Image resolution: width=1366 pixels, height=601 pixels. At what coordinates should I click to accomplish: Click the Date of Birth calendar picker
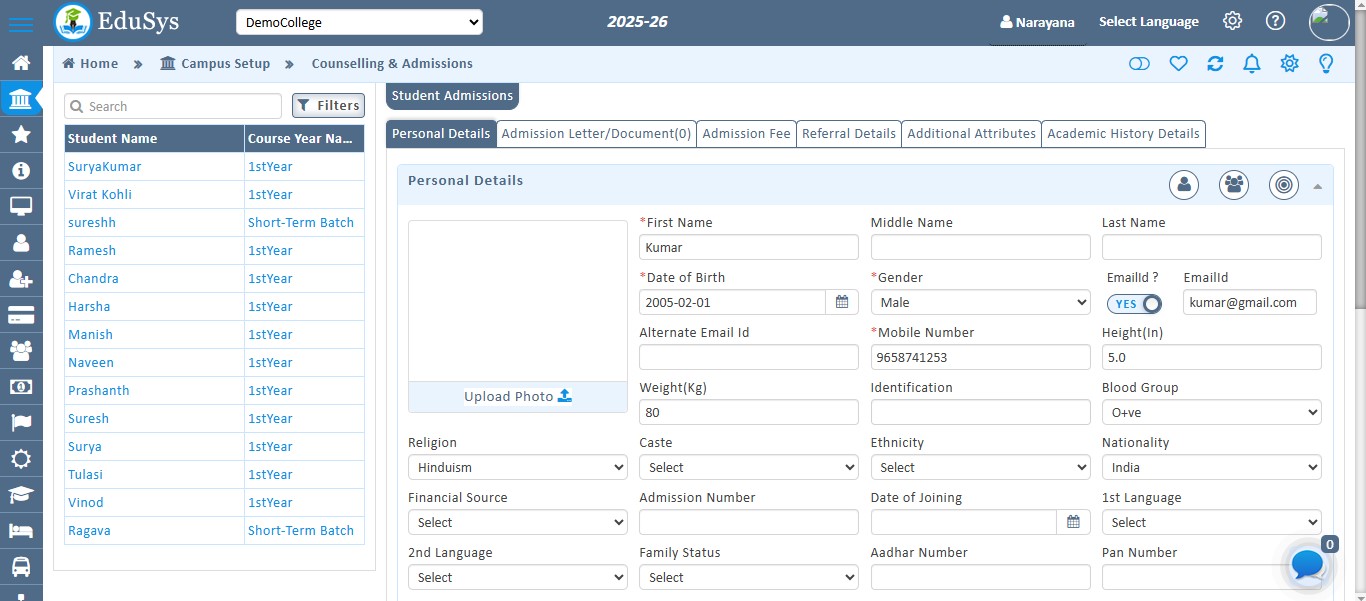842,302
